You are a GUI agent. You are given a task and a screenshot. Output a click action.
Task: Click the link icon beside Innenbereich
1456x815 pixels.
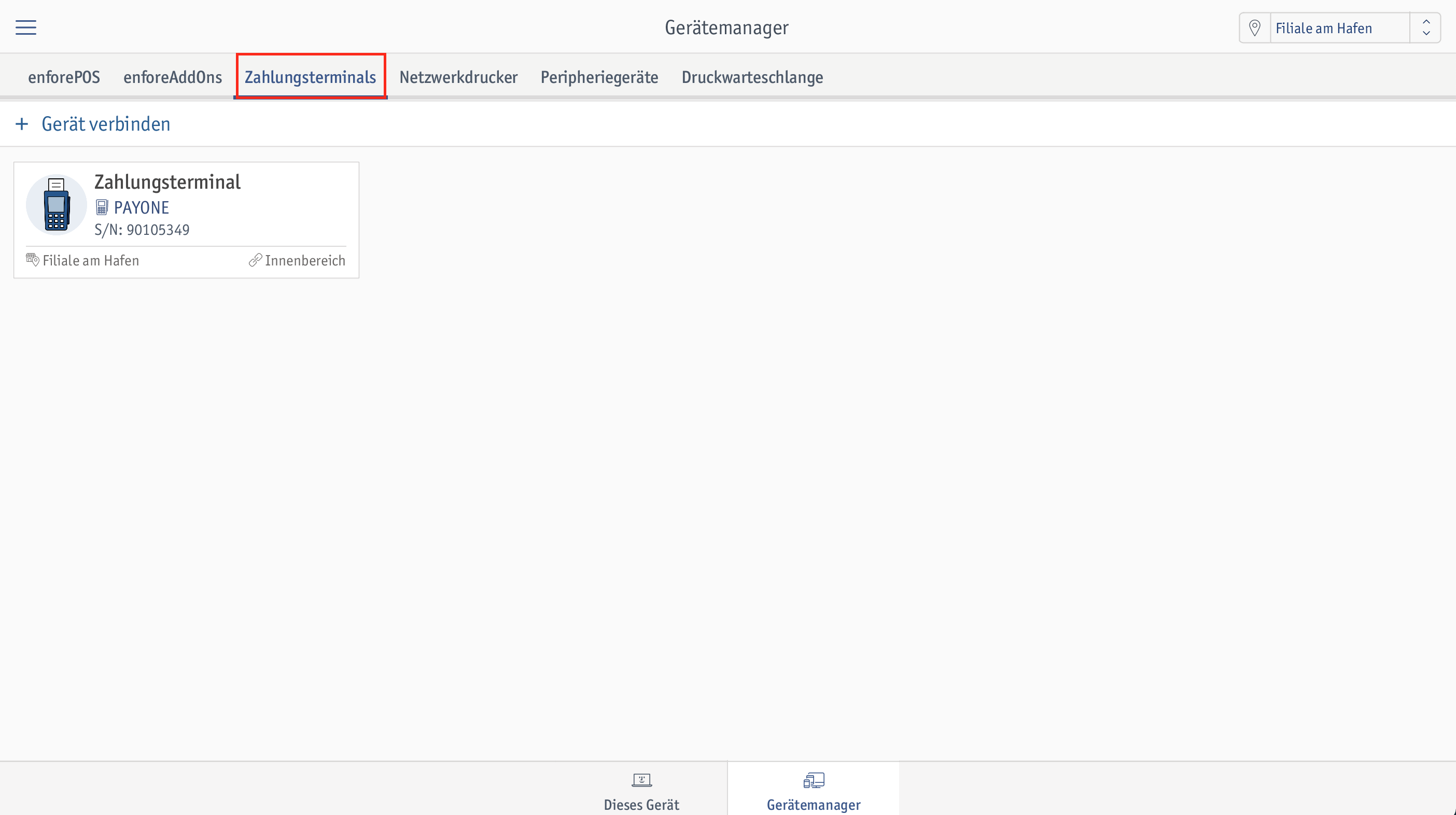point(256,260)
